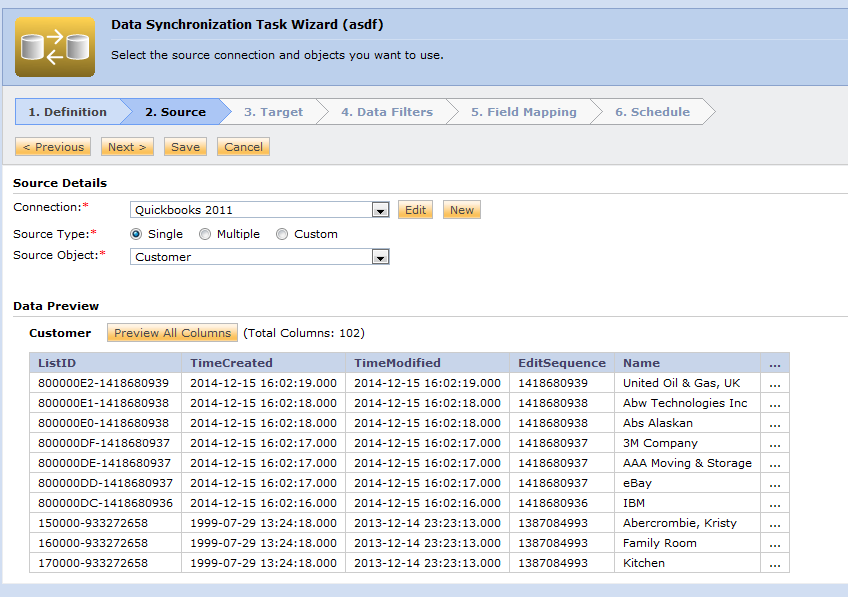Screen dimensions: 848x597
Task: Click the eBay name cell
Action: [x=687, y=483]
